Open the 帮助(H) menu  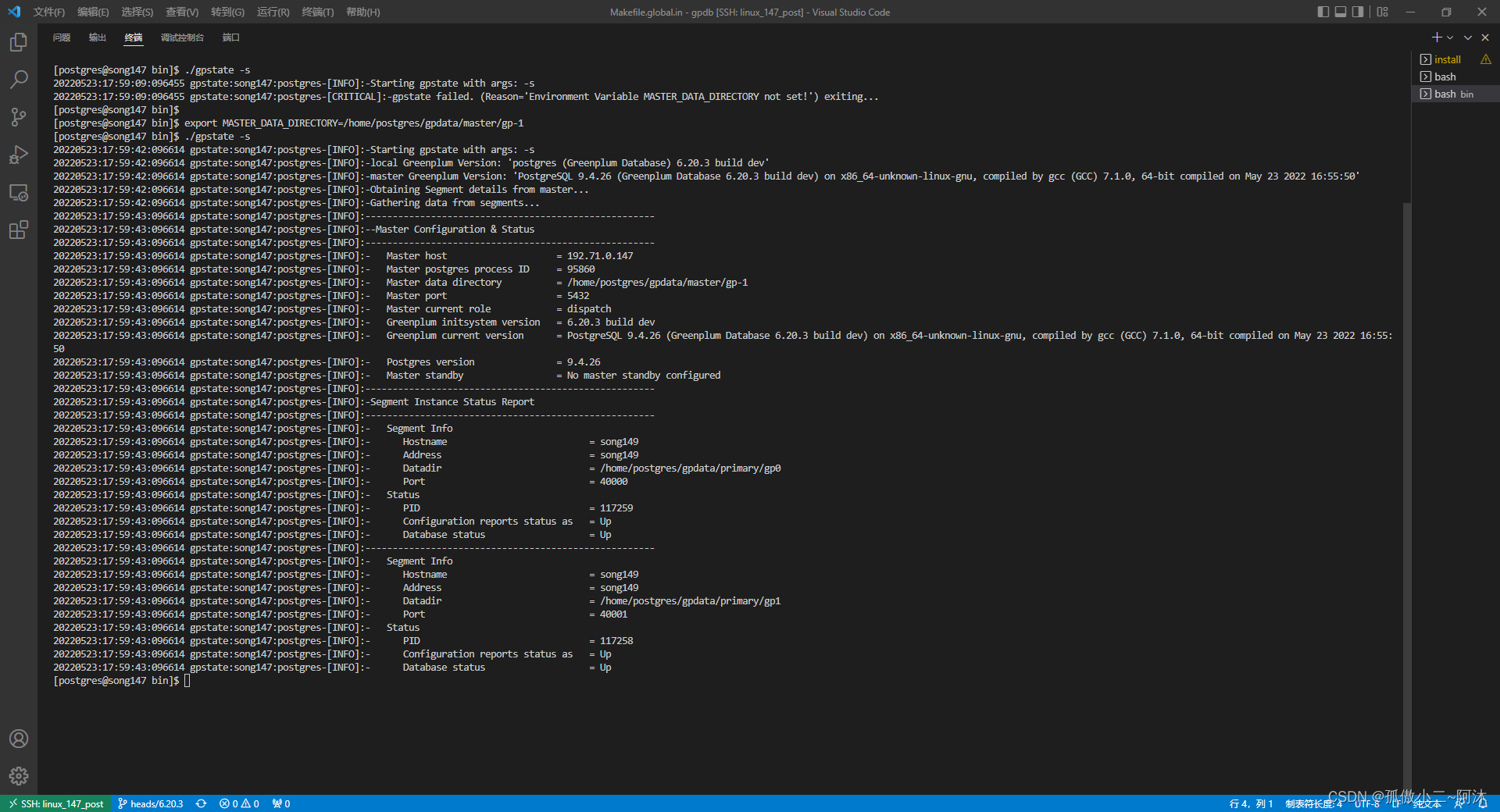pos(362,12)
